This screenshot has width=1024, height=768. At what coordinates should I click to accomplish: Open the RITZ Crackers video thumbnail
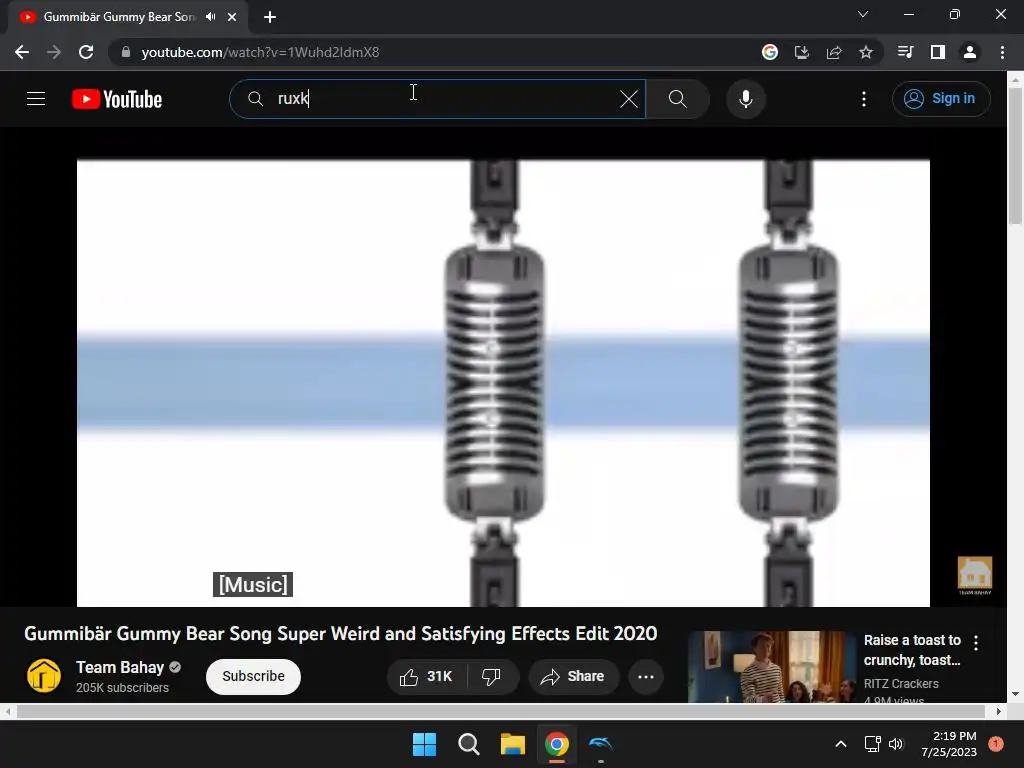(x=771, y=667)
